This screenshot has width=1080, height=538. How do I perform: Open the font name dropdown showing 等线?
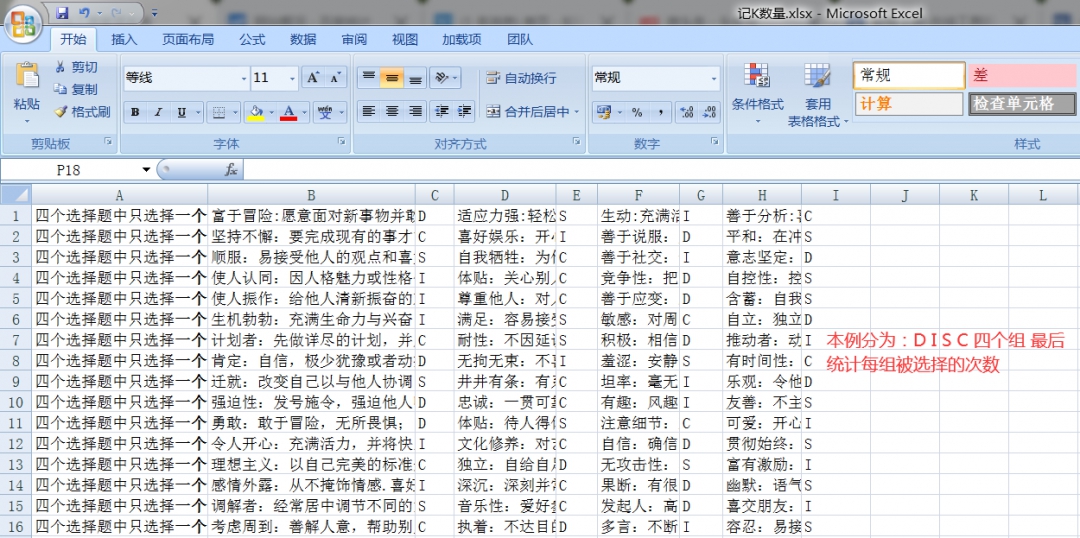186,78
